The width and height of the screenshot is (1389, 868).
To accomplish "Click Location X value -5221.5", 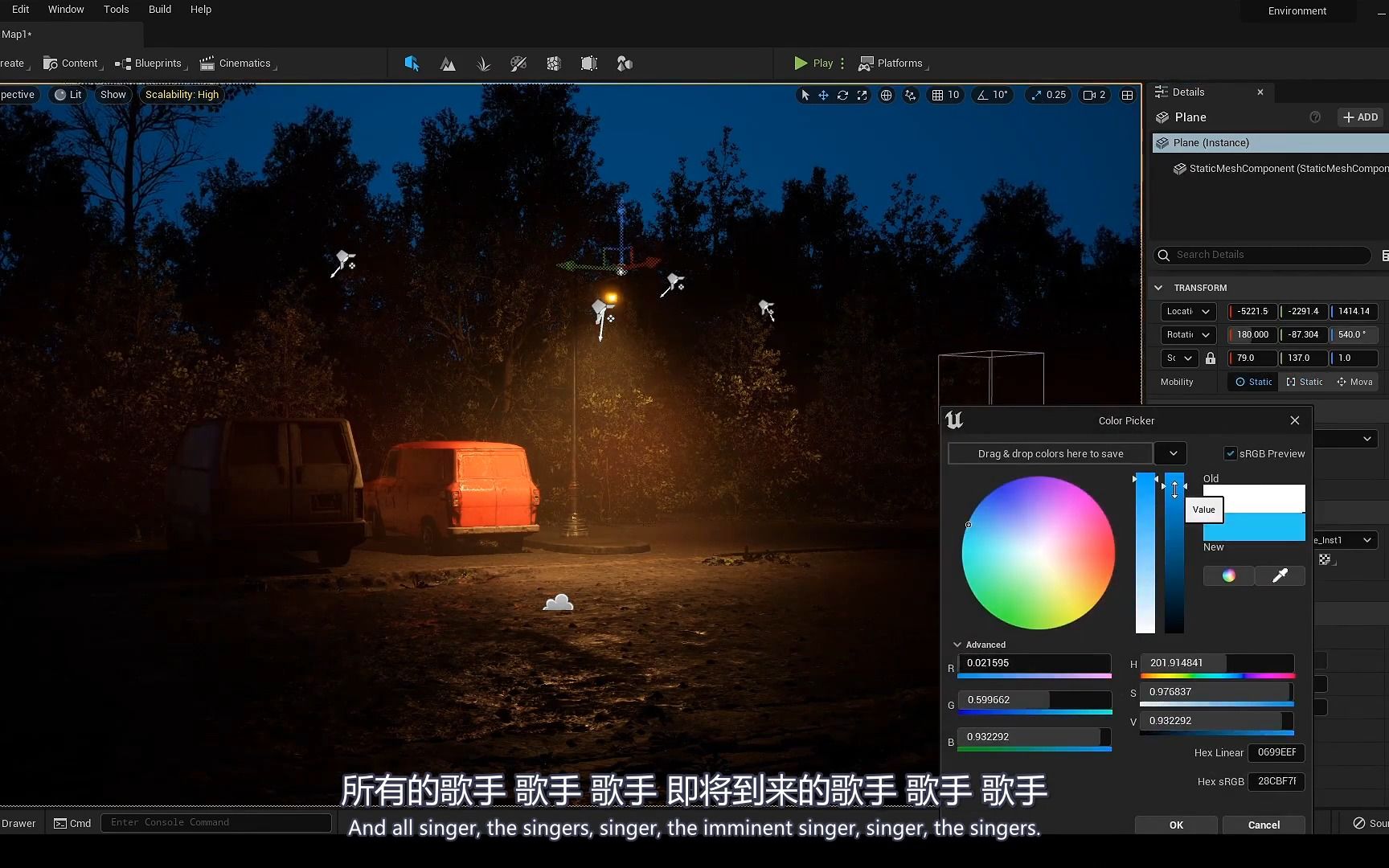I will pos(1252,312).
